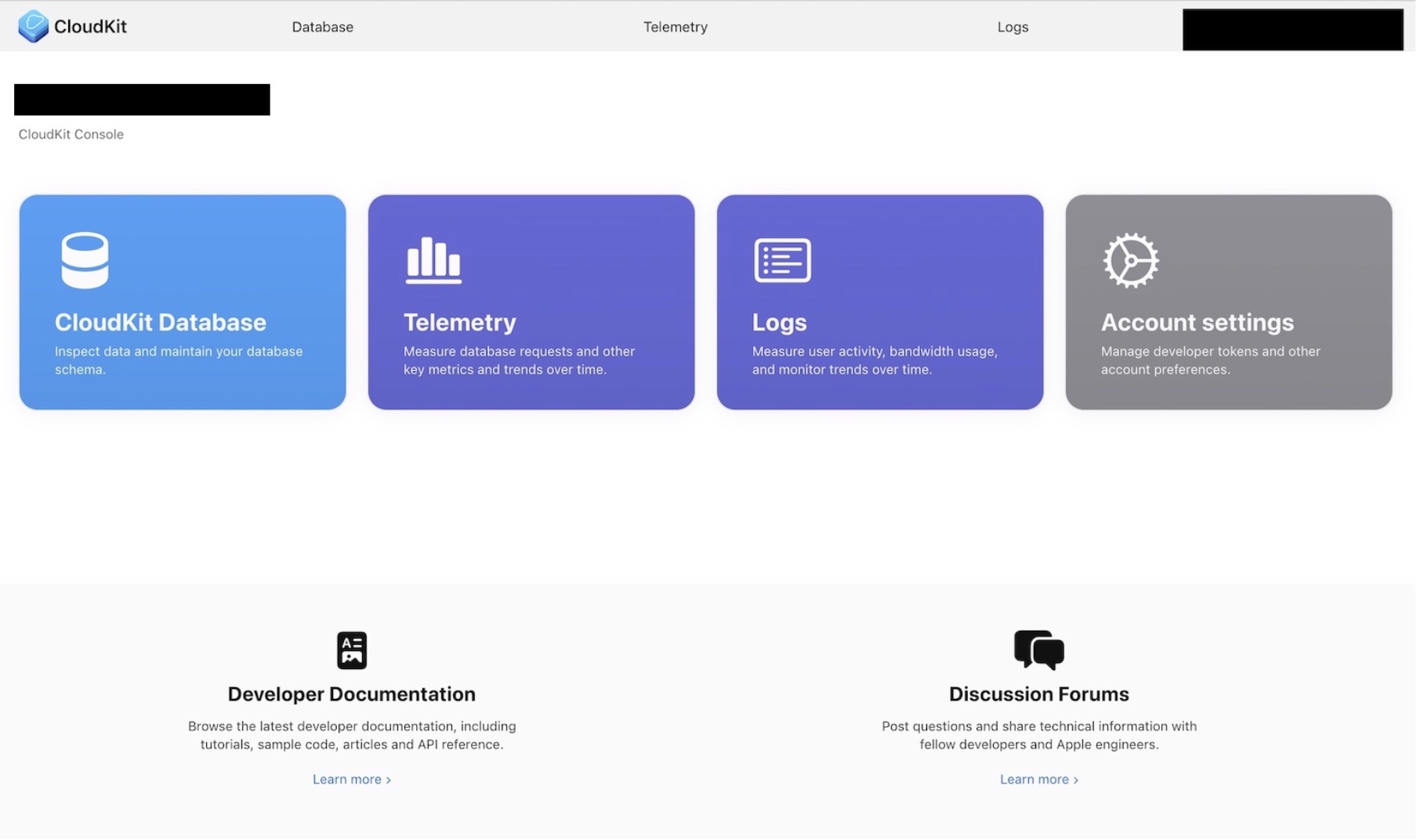Click the Discussion Forums heading
The height and width of the screenshot is (840, 1420).
click(x=1039, y=694)
